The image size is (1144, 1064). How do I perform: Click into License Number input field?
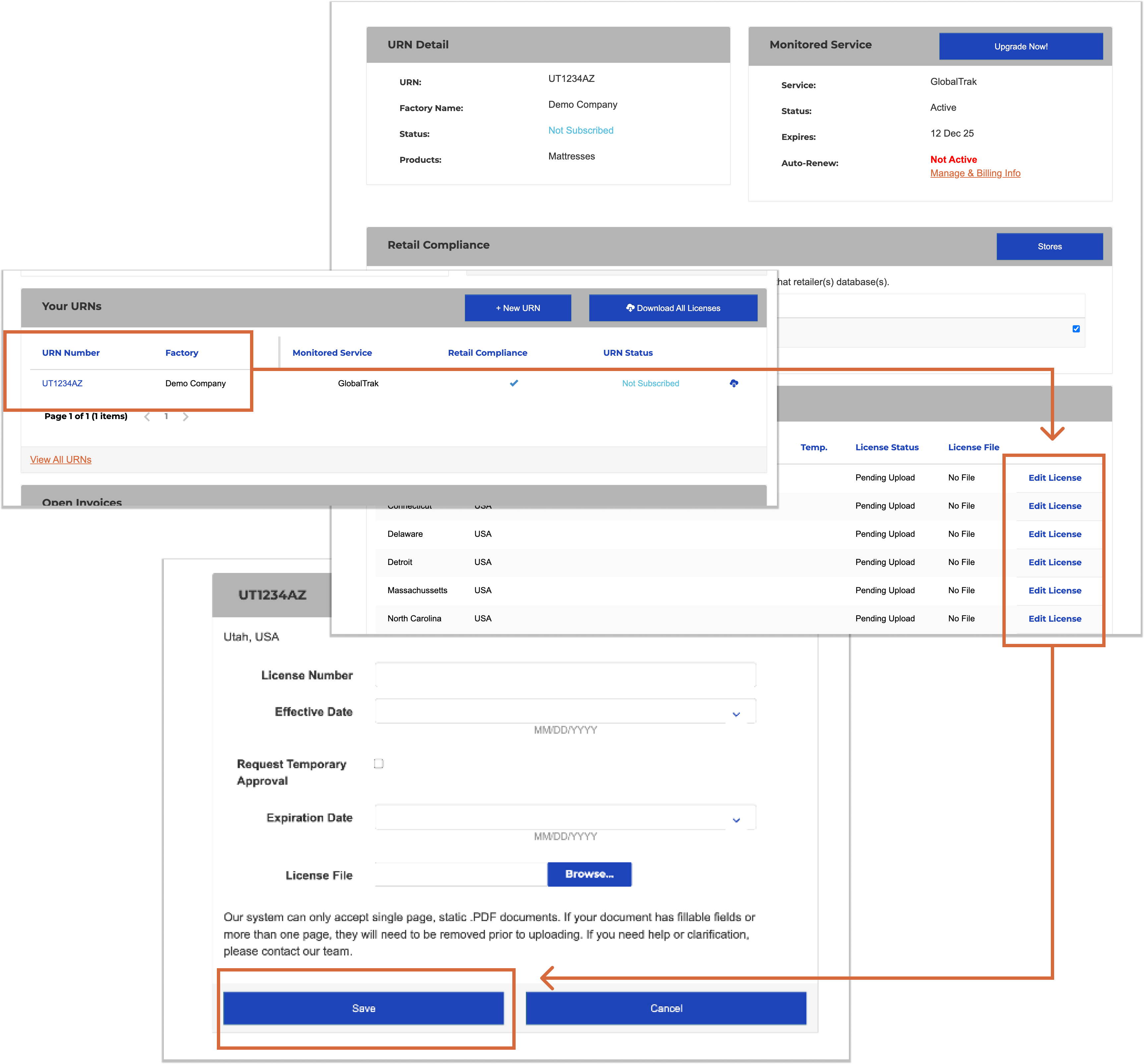[x=565, y=675]
